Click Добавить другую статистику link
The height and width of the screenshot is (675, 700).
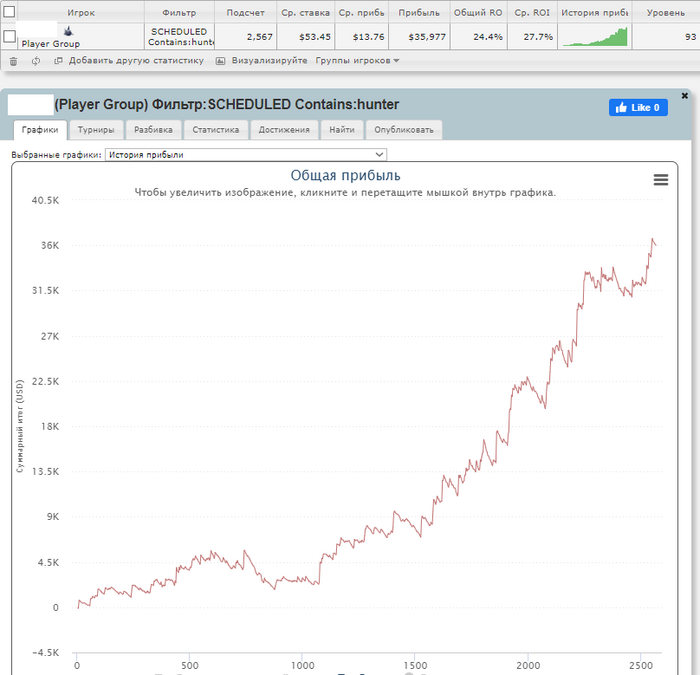point(136,61)
